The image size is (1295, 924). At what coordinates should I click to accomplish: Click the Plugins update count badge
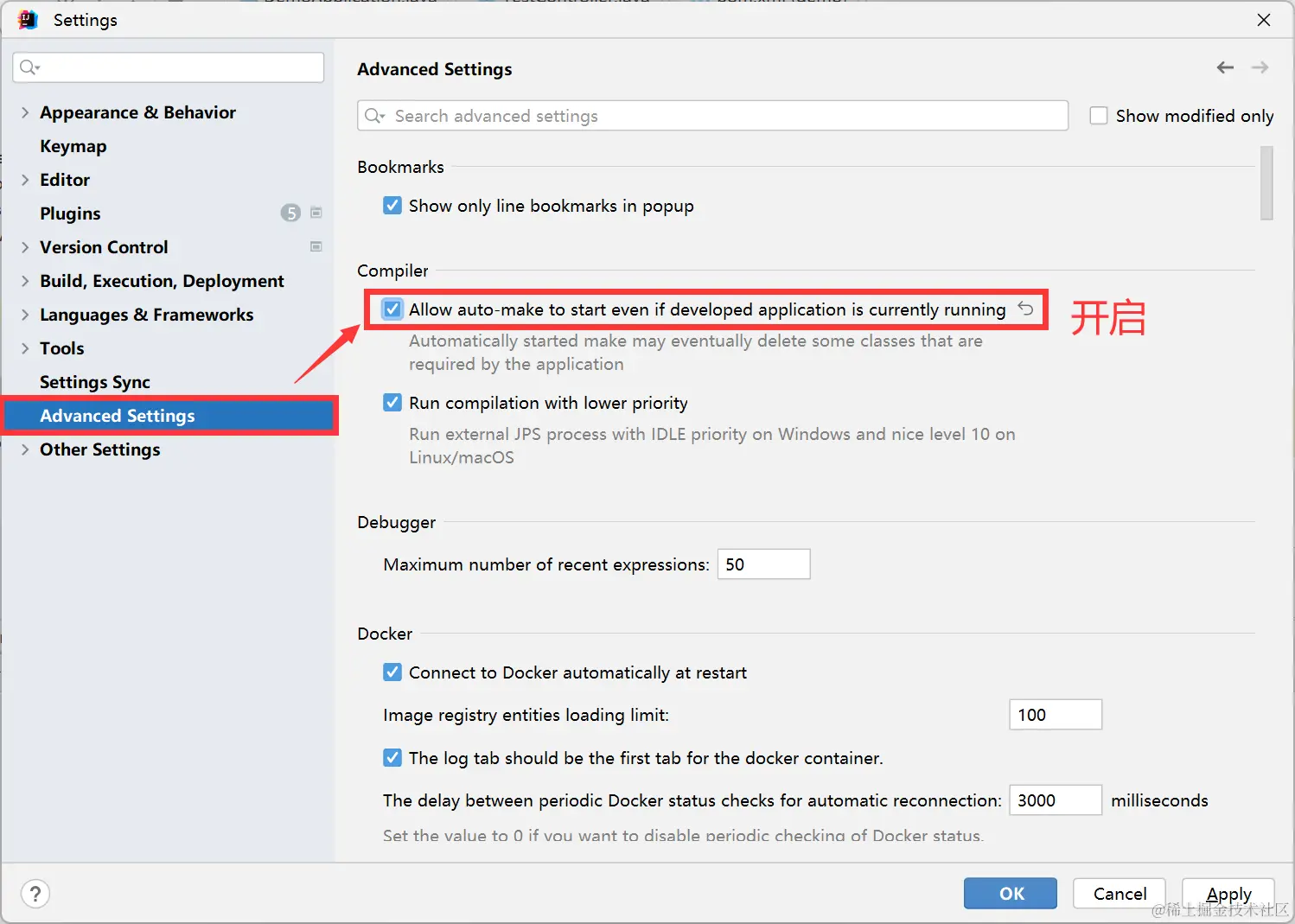point(290,213)
